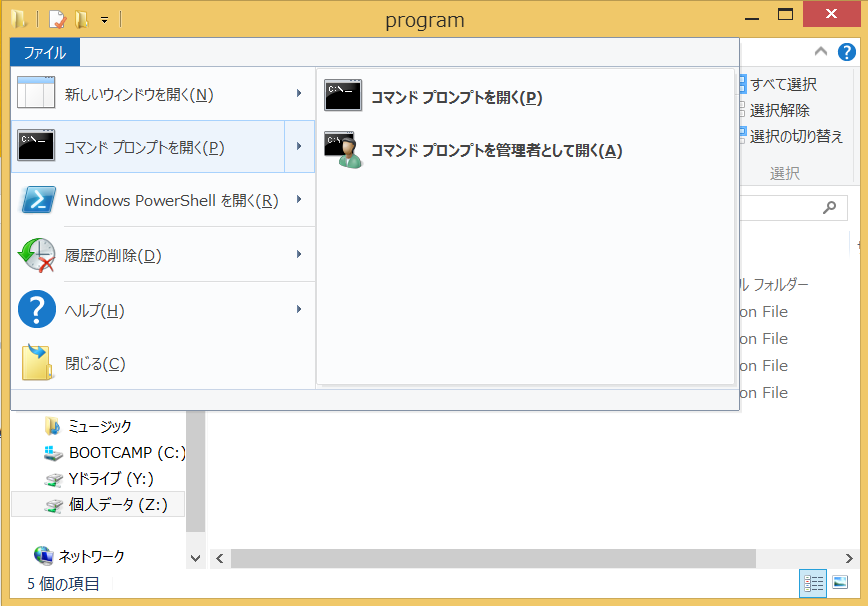Click the 個人データ (Z:) tree label

(x=118, y=505)
